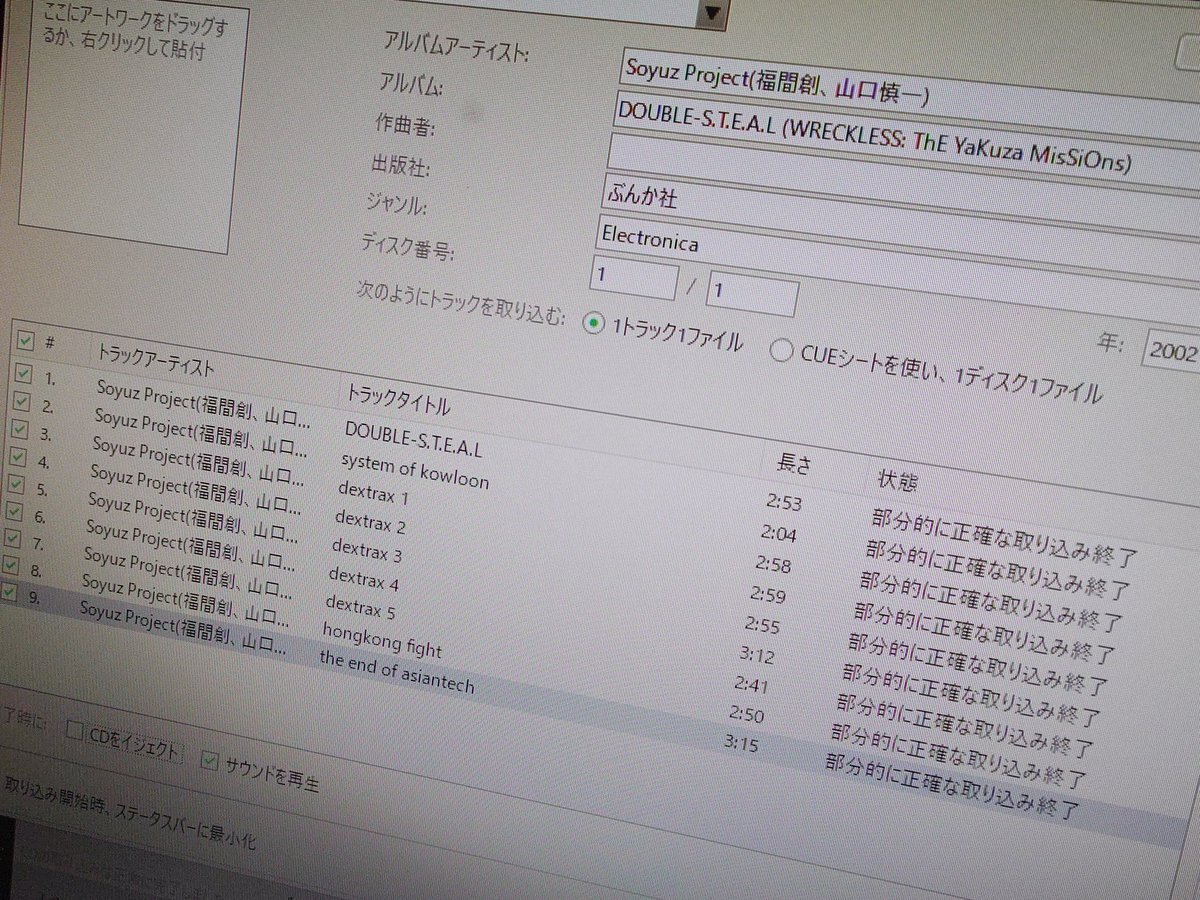Edit the year field showing 2002
The image size is (1200, 900).
tap(1172, 349)
